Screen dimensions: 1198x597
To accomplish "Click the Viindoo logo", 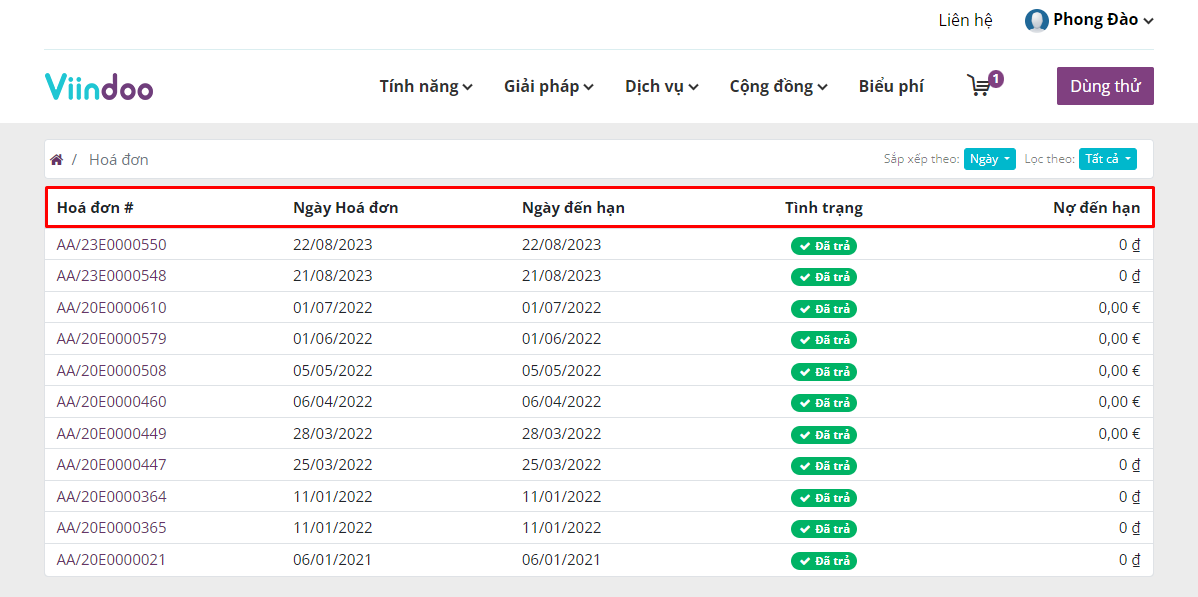I will pyautogui.click(x=99, y=86).
